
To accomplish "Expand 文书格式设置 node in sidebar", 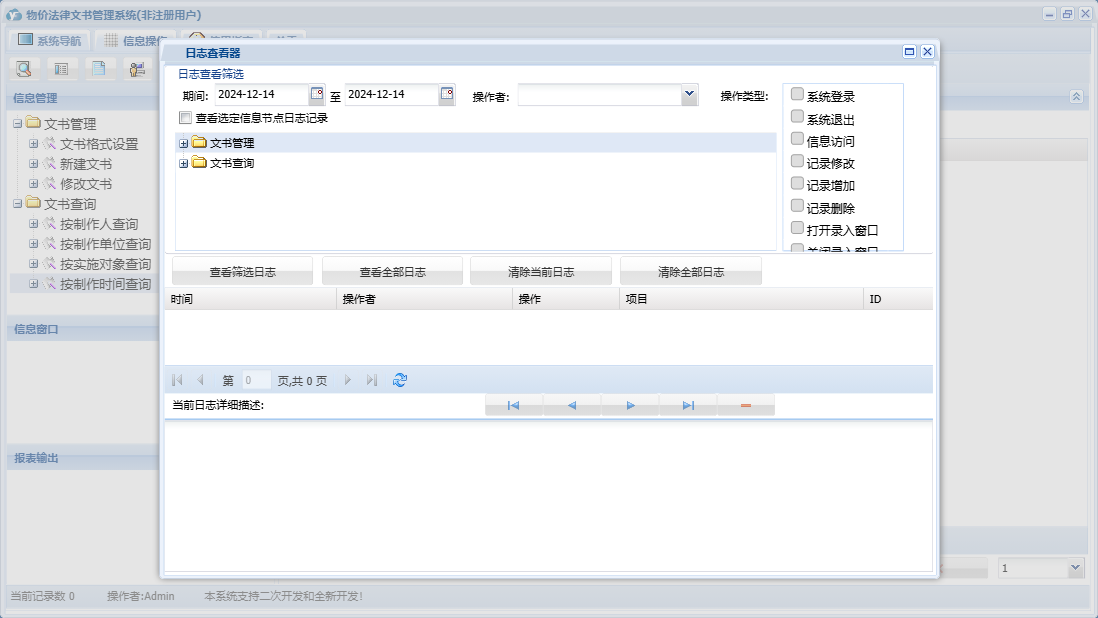I will [33, 143].
